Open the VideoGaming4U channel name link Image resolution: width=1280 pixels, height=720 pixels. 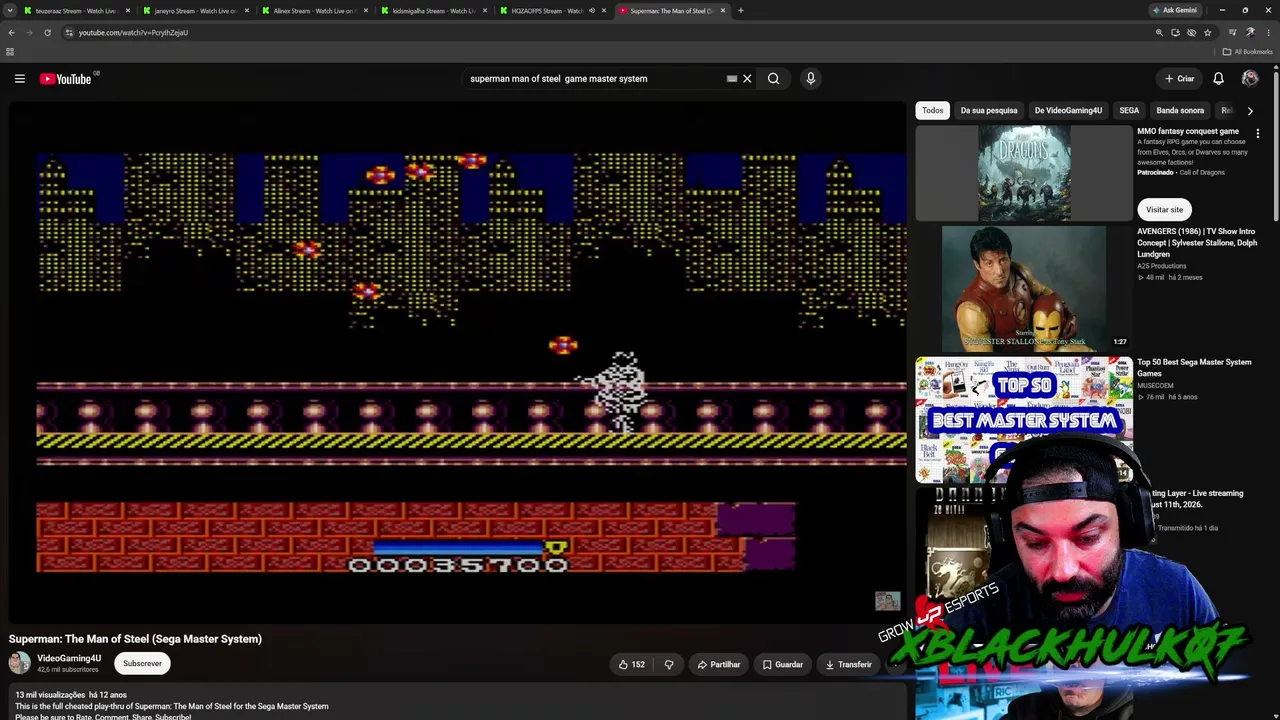pos(69,658)
